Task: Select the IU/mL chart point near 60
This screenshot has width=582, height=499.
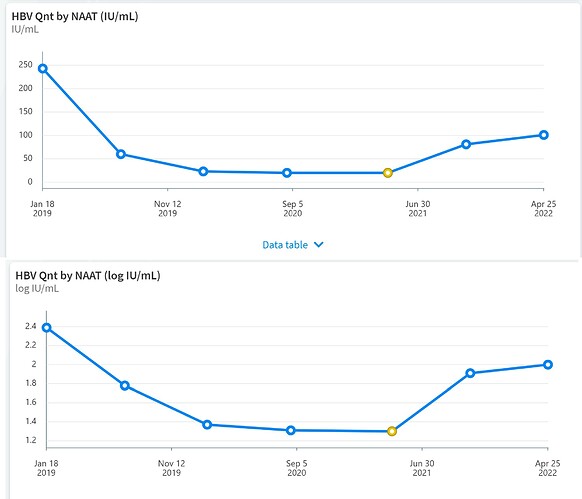Action: coord(121,154)
